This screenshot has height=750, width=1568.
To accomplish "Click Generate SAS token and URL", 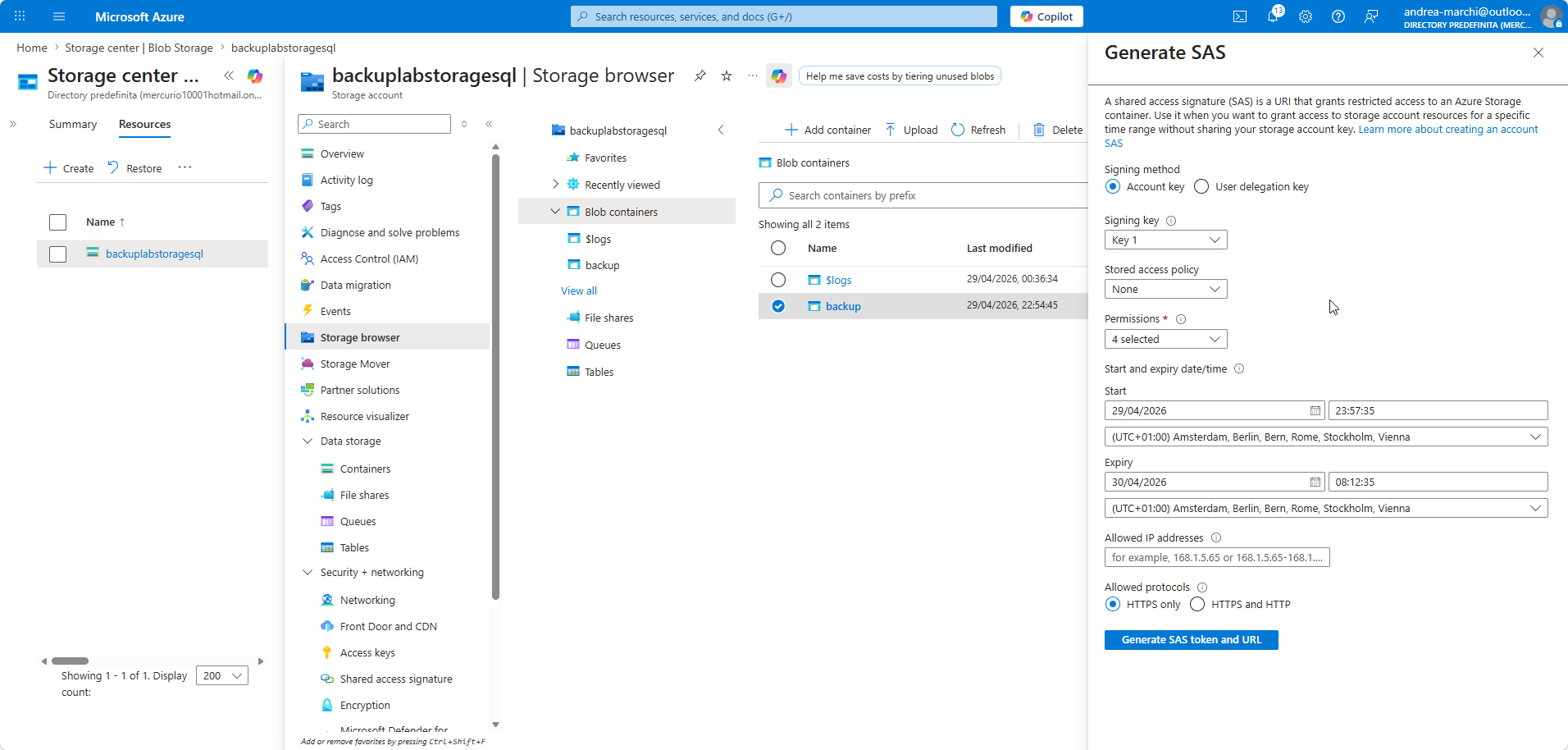I will point(1191,640).
